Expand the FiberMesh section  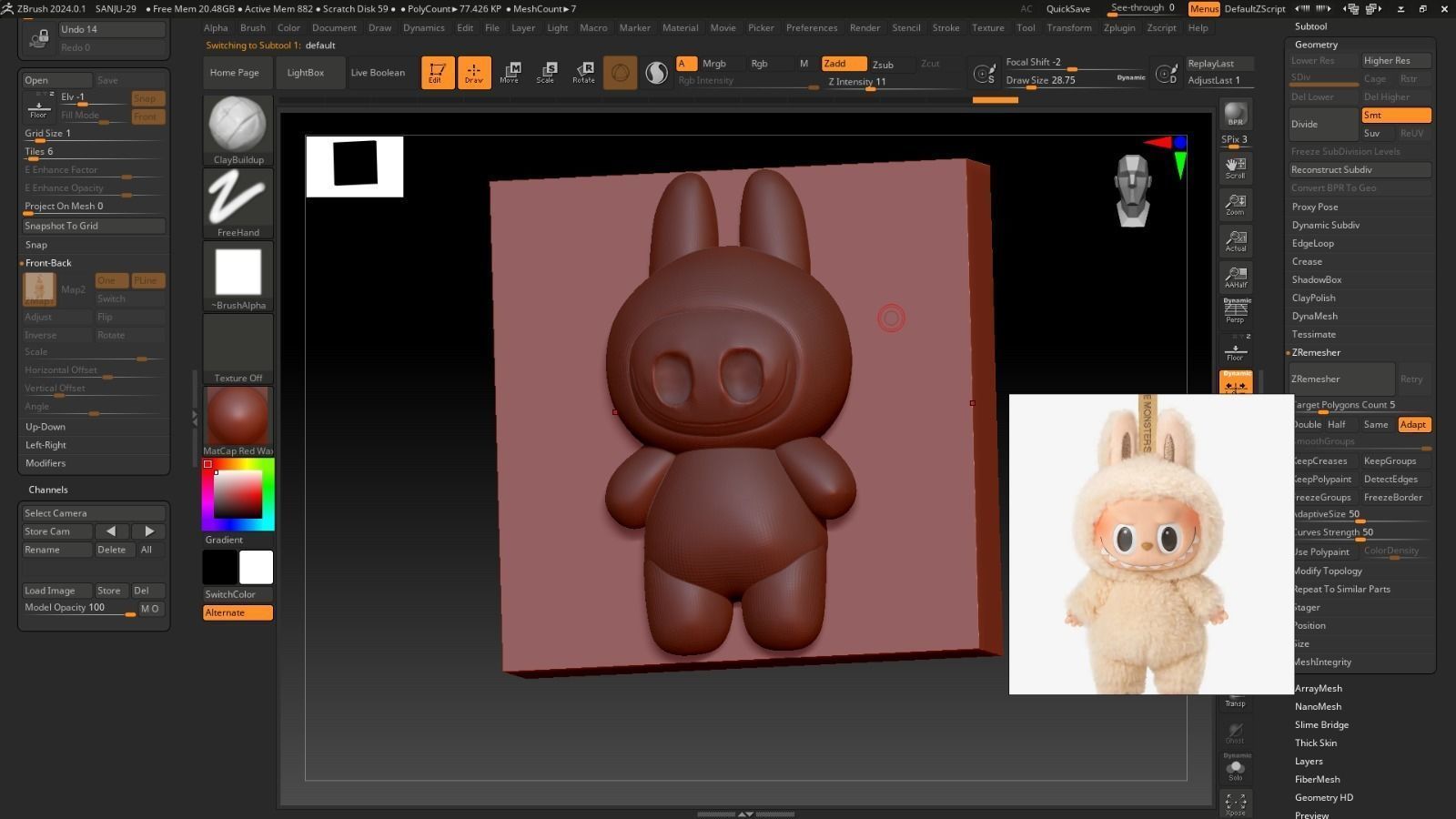(1318, 780)
